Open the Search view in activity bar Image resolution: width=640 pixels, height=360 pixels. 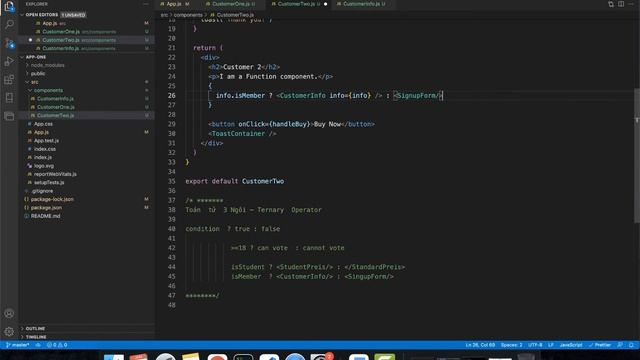click(x=9, y=24)
